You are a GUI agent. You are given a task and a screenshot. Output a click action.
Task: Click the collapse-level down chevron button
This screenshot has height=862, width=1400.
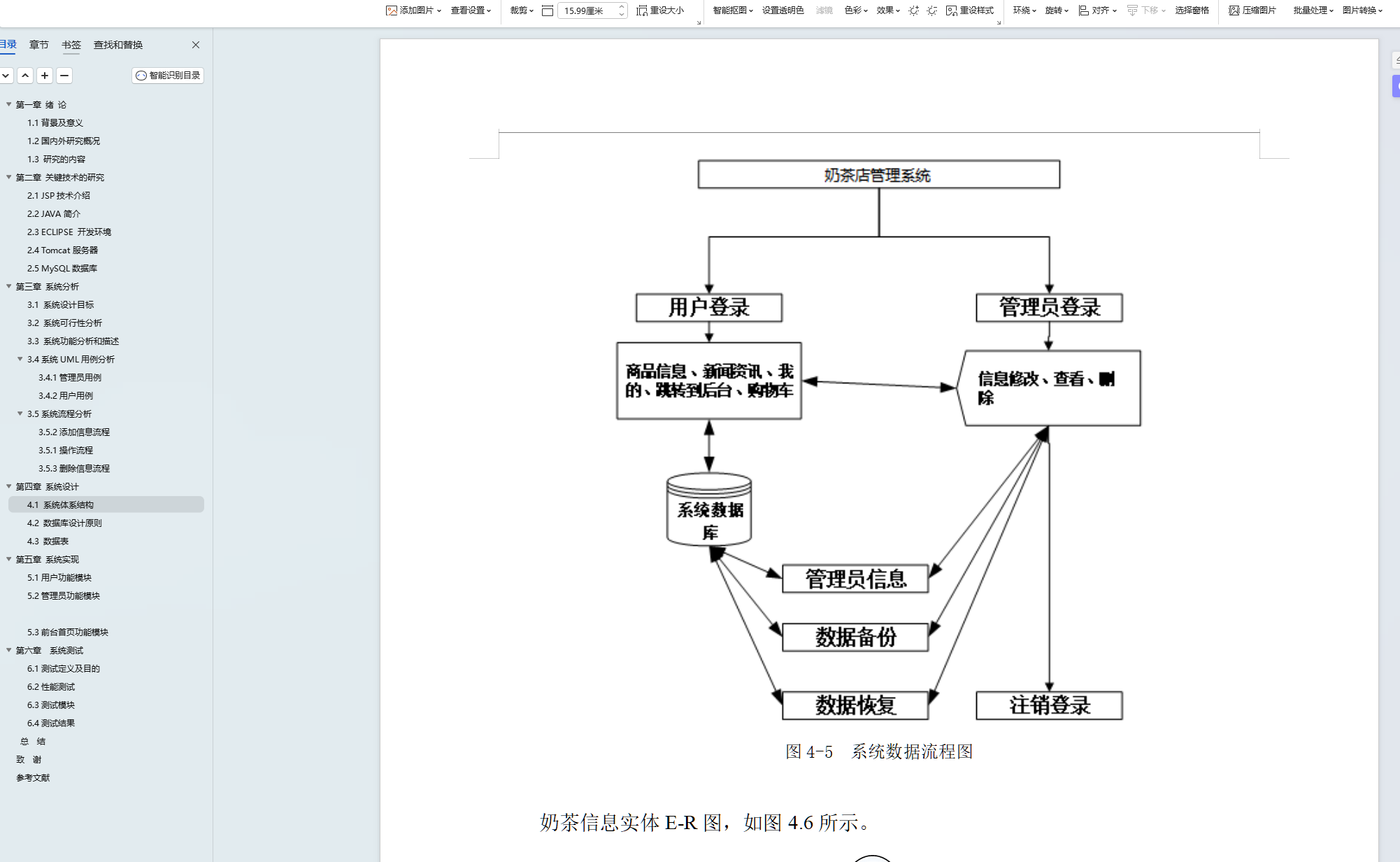pyautogui.click(x=6, y=76)
